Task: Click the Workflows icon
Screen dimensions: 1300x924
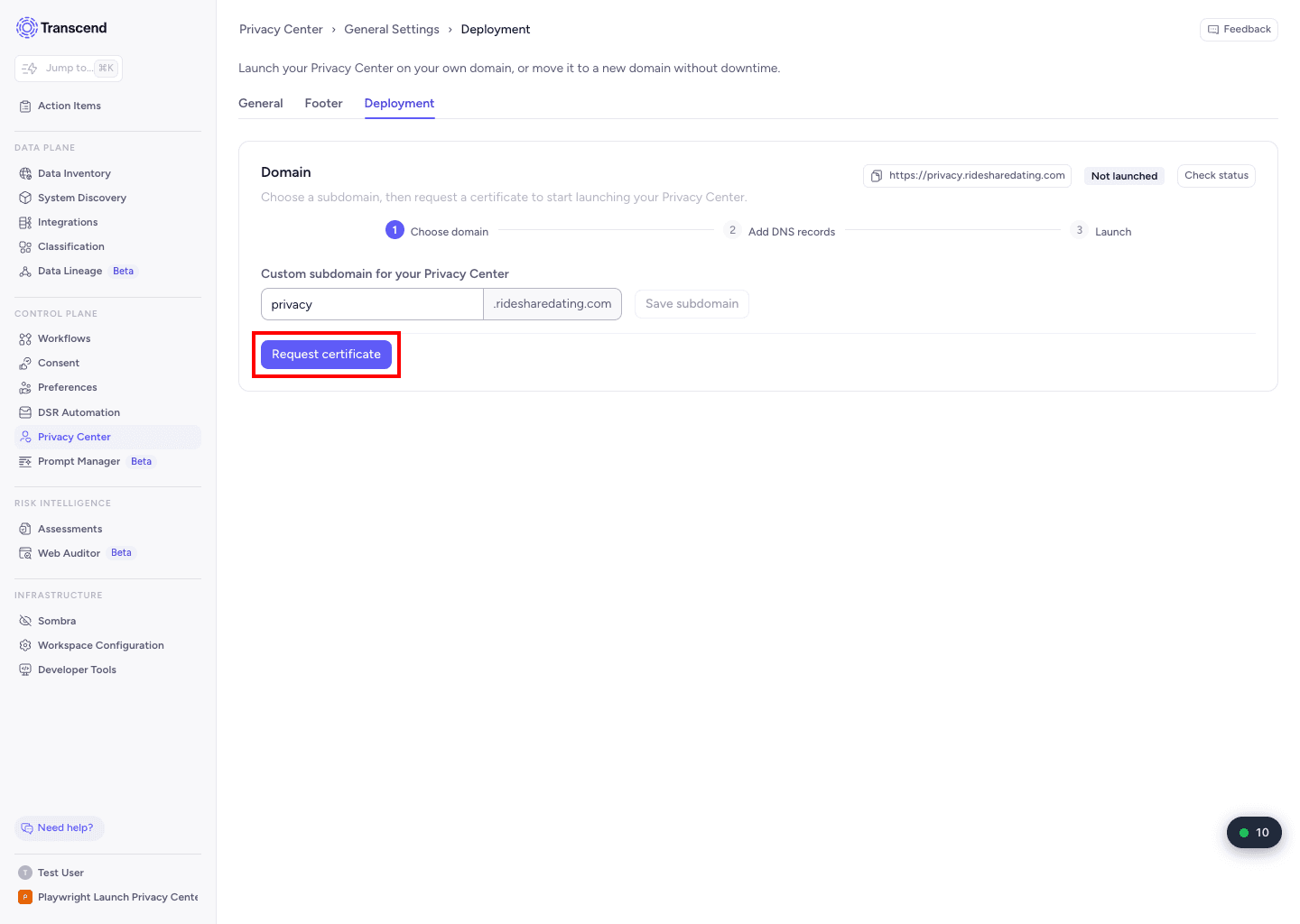Action: click(x=25, y=338)
